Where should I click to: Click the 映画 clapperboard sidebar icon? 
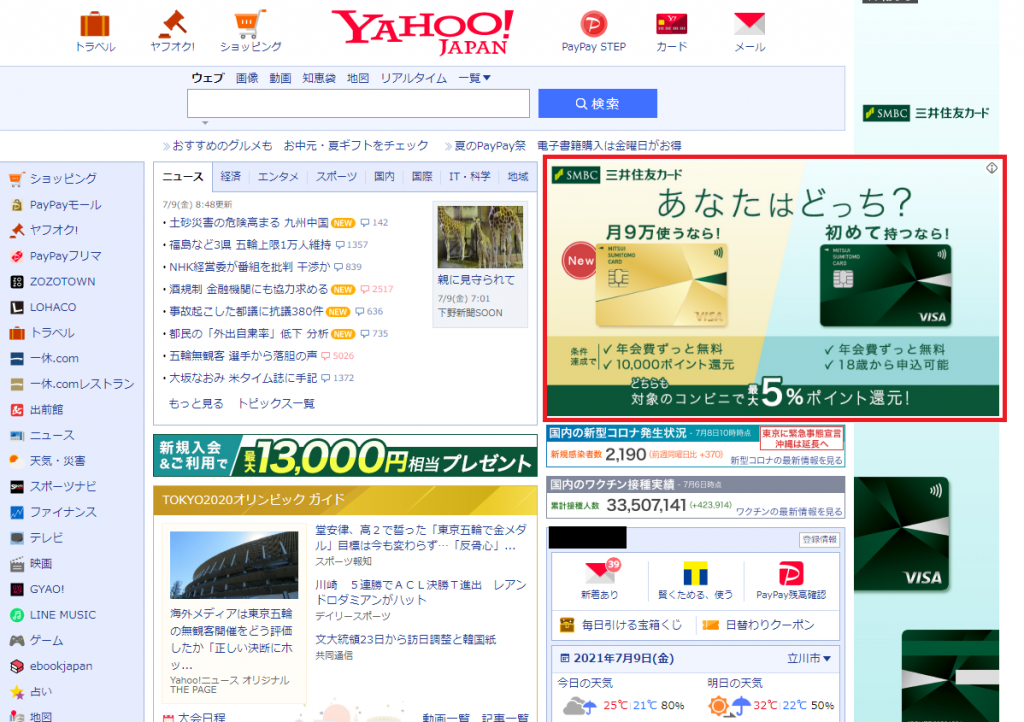pos(17,563)
